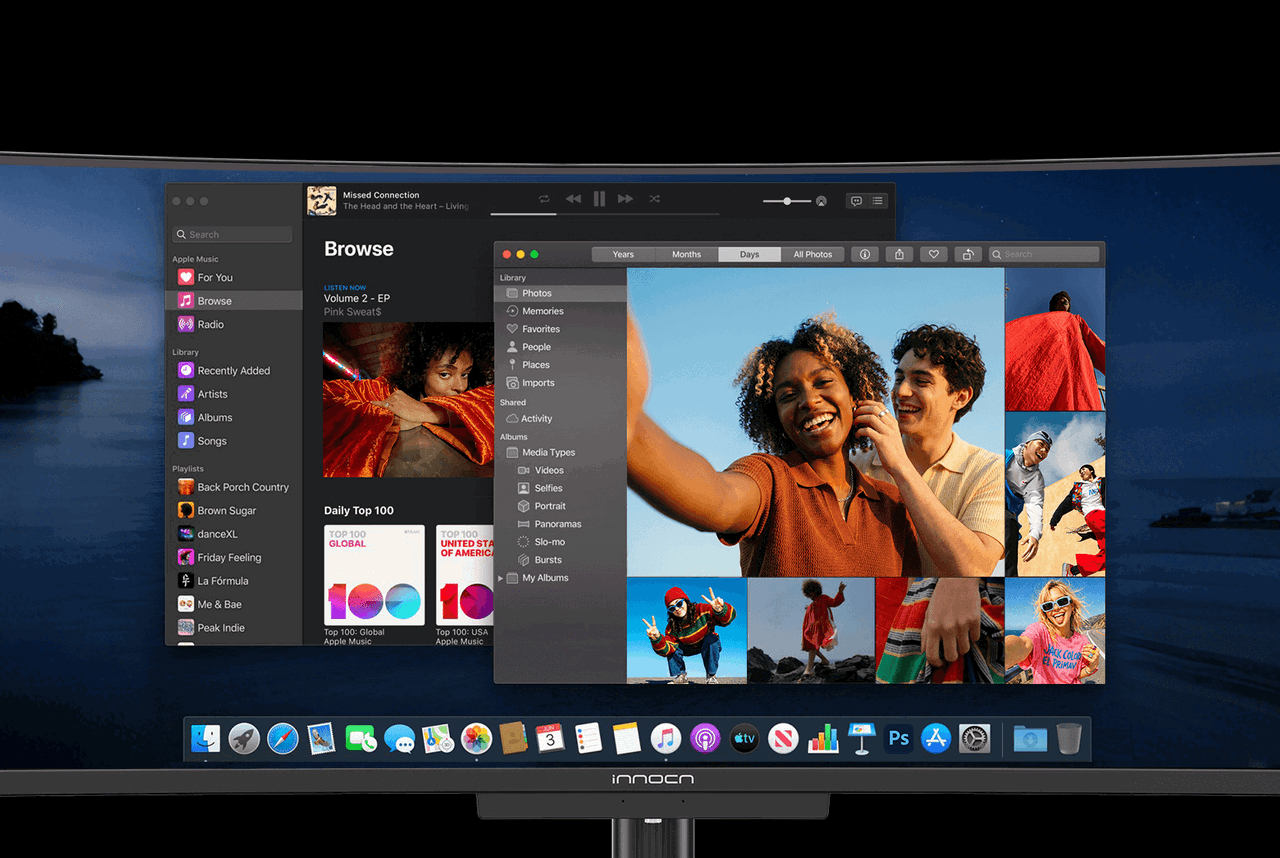Image resolution: width=1280 pixels, height=858 pixels.
Task: Show the Up Next queue list
Action: click(878, 201)
